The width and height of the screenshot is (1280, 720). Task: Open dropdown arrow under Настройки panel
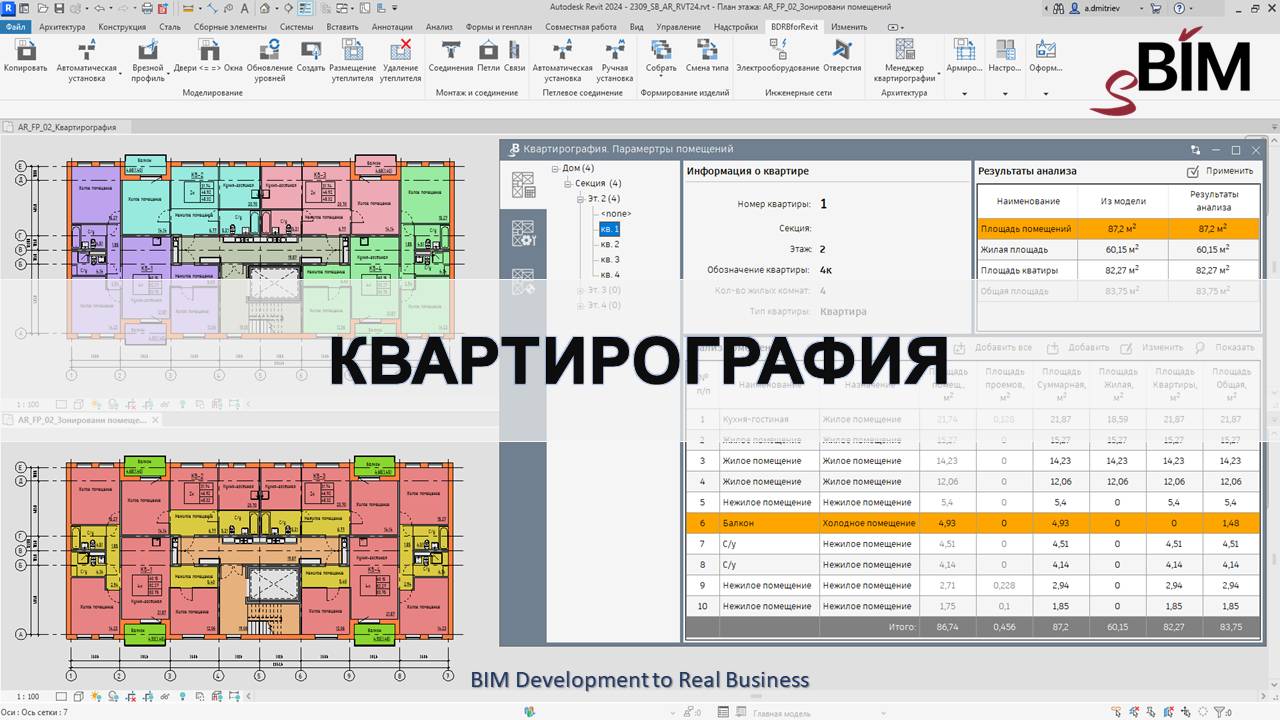[1005, 94]
